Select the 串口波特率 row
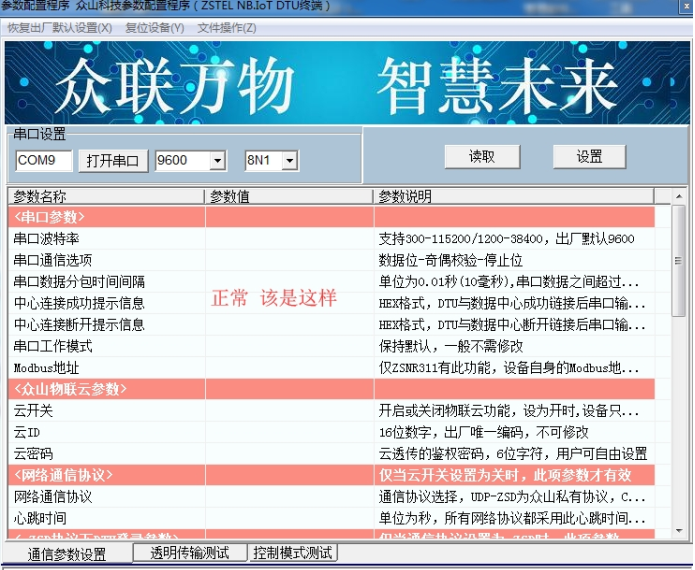The image size is (695, 570). pyautogui.click(x=331, y=239)
